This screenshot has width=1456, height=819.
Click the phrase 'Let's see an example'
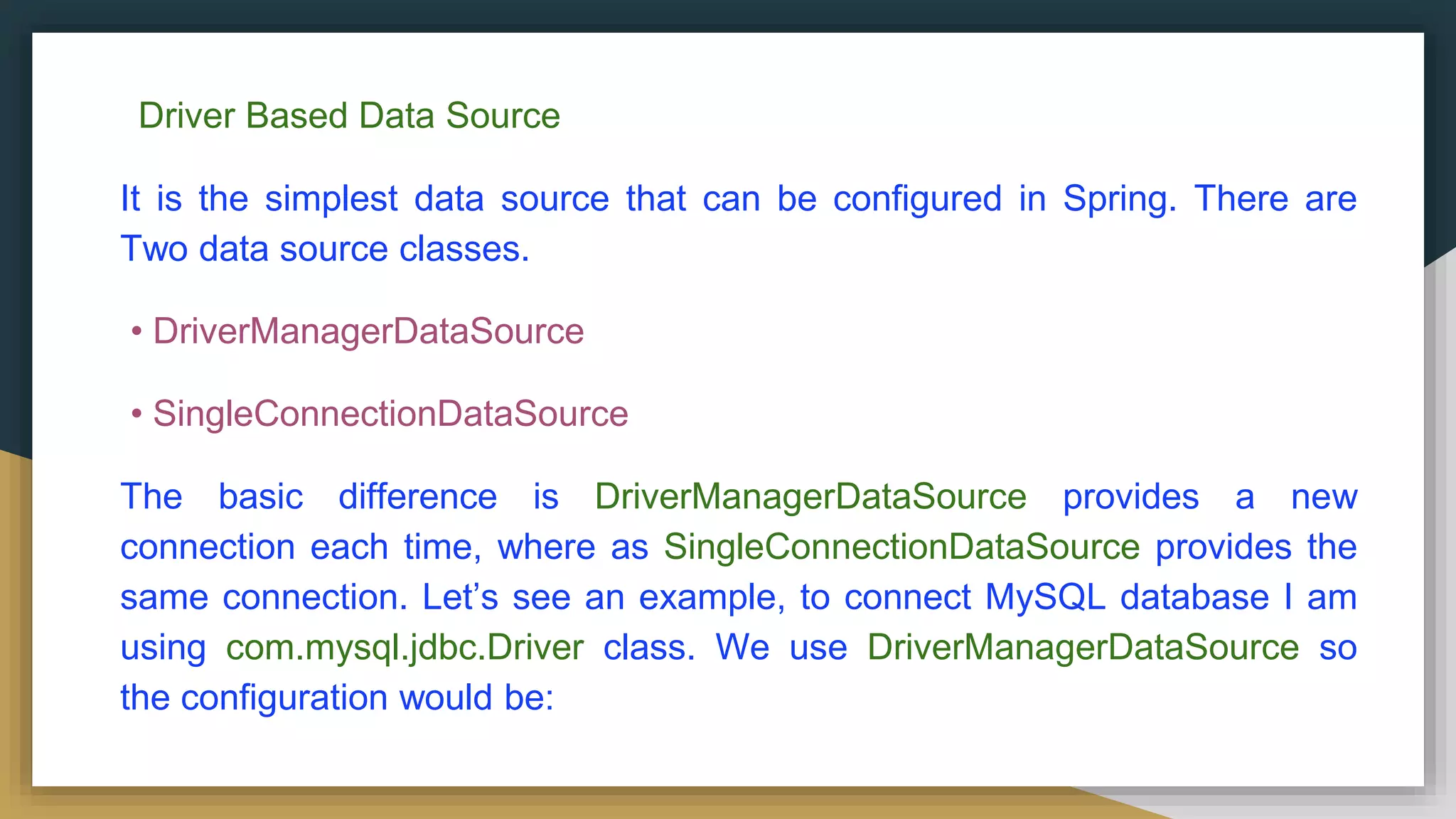coord(603,597)
